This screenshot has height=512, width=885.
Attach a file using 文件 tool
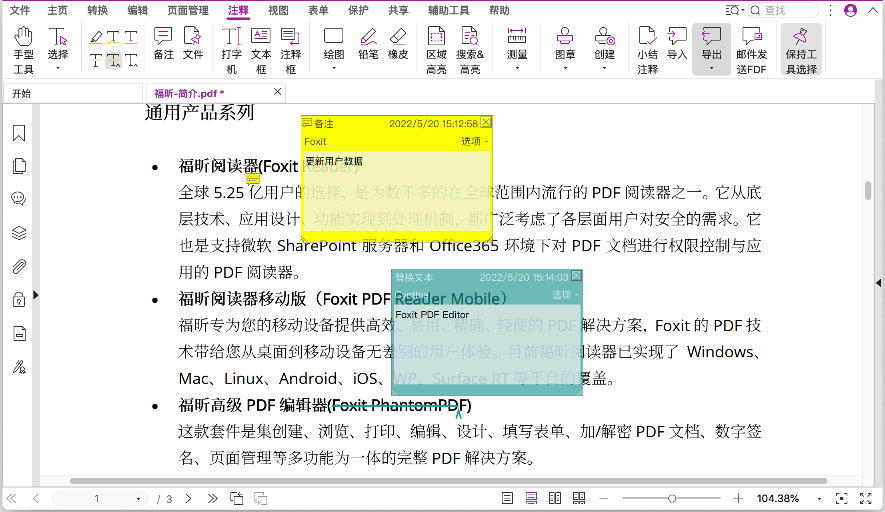point(193,43)
